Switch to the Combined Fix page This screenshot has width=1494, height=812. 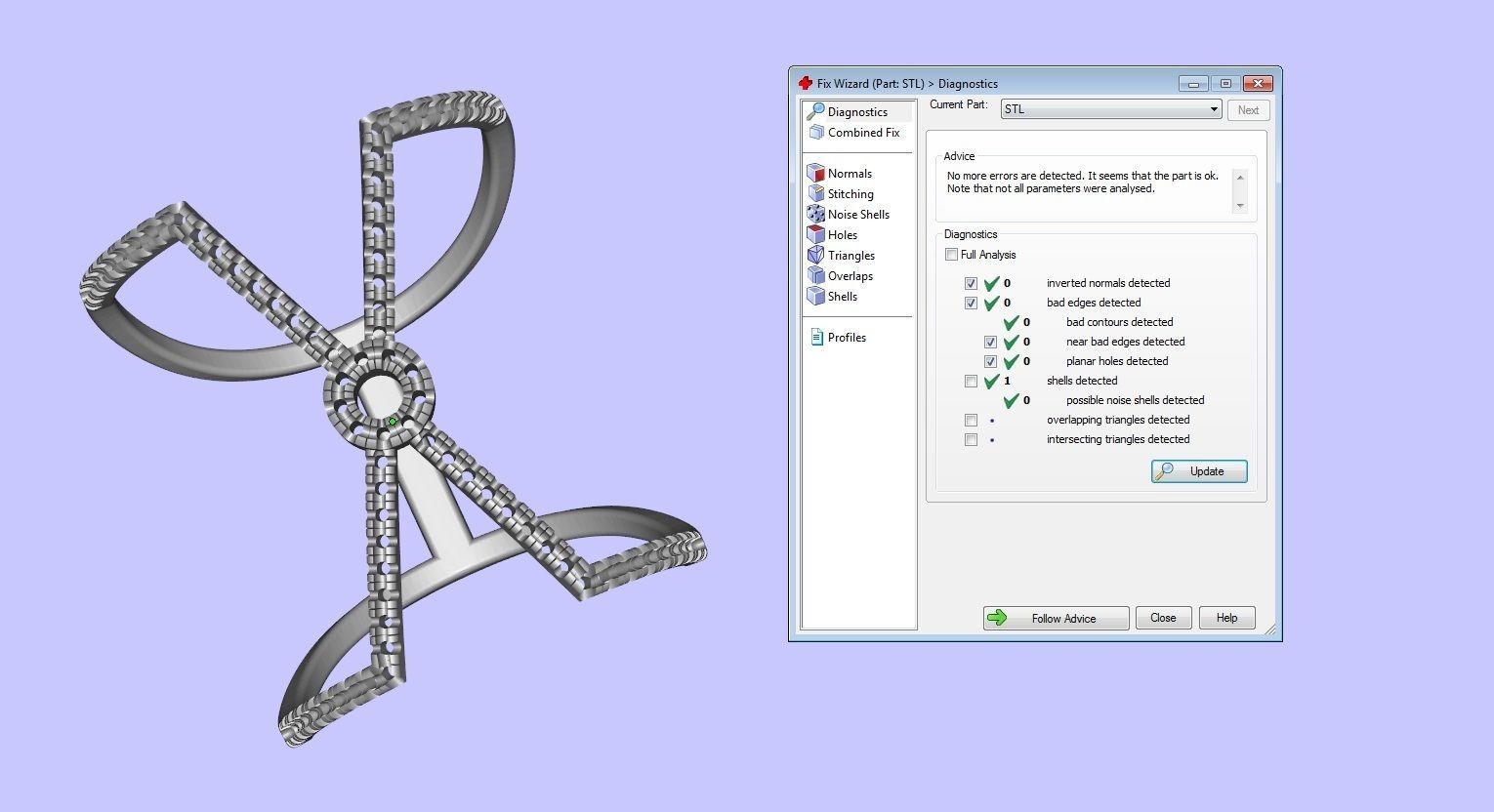(x=863, y=132)
